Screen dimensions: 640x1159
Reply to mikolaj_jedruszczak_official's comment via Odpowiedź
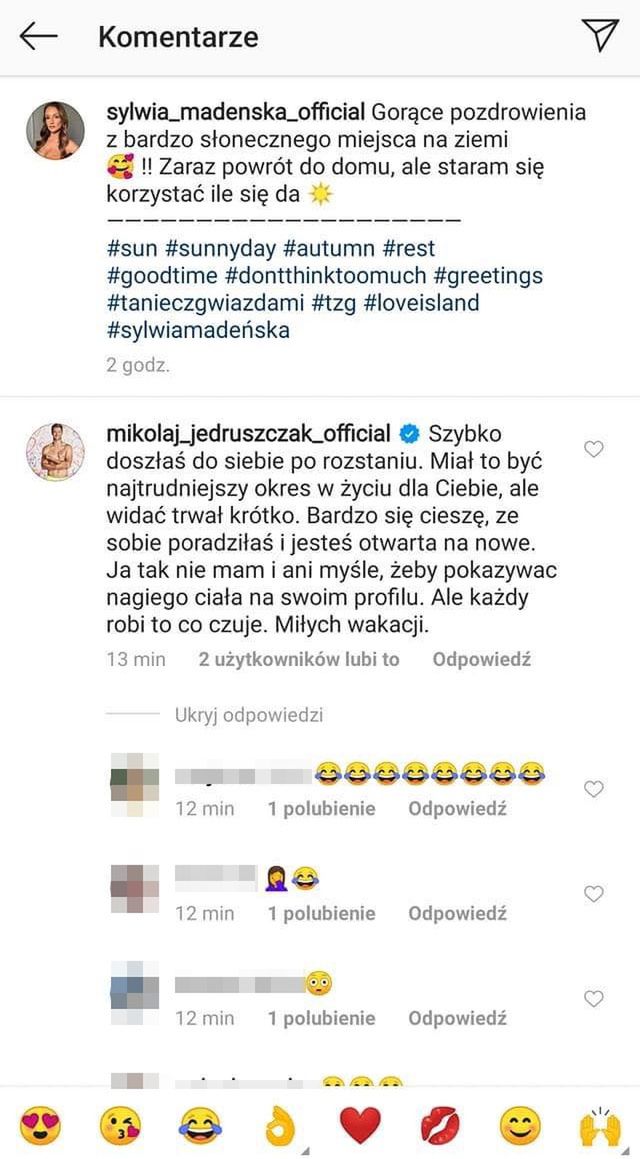click(481, 659)
